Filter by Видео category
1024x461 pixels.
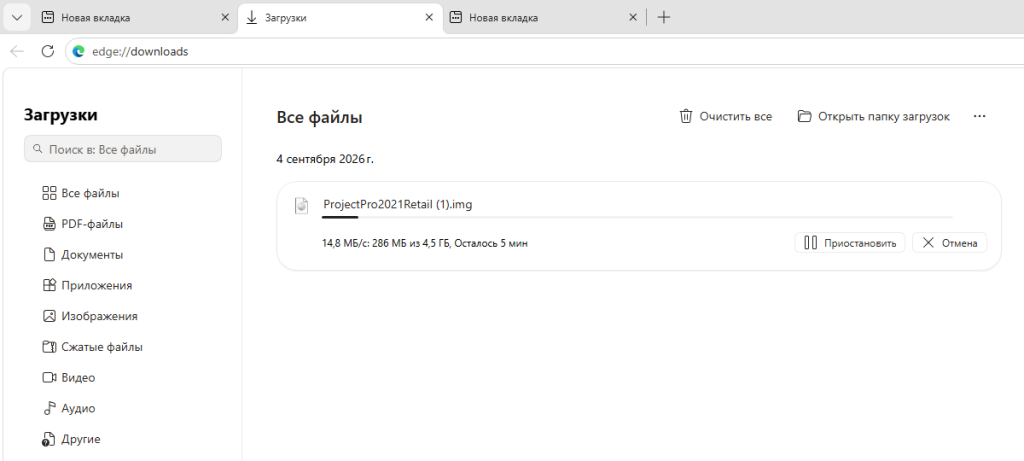69,377
